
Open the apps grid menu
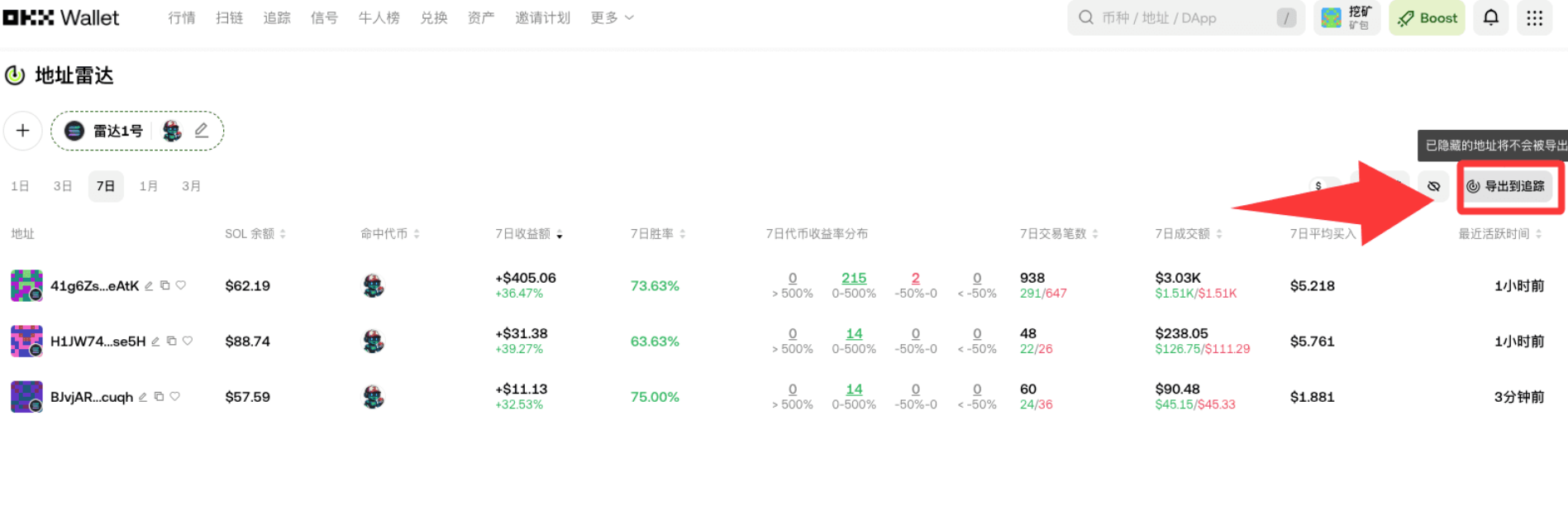point(1534,18)
